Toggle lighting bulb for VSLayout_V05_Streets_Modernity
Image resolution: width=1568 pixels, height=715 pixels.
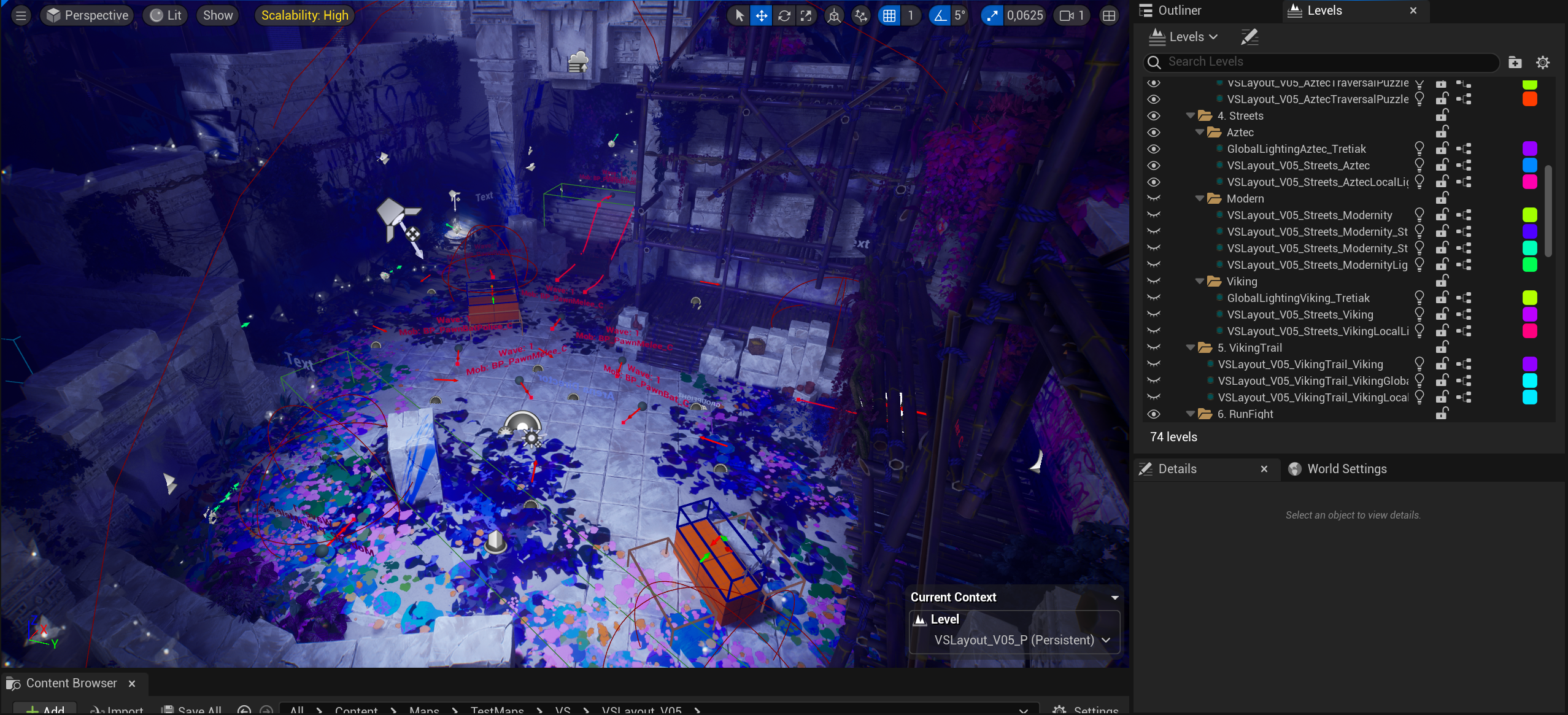point(1419,215)
